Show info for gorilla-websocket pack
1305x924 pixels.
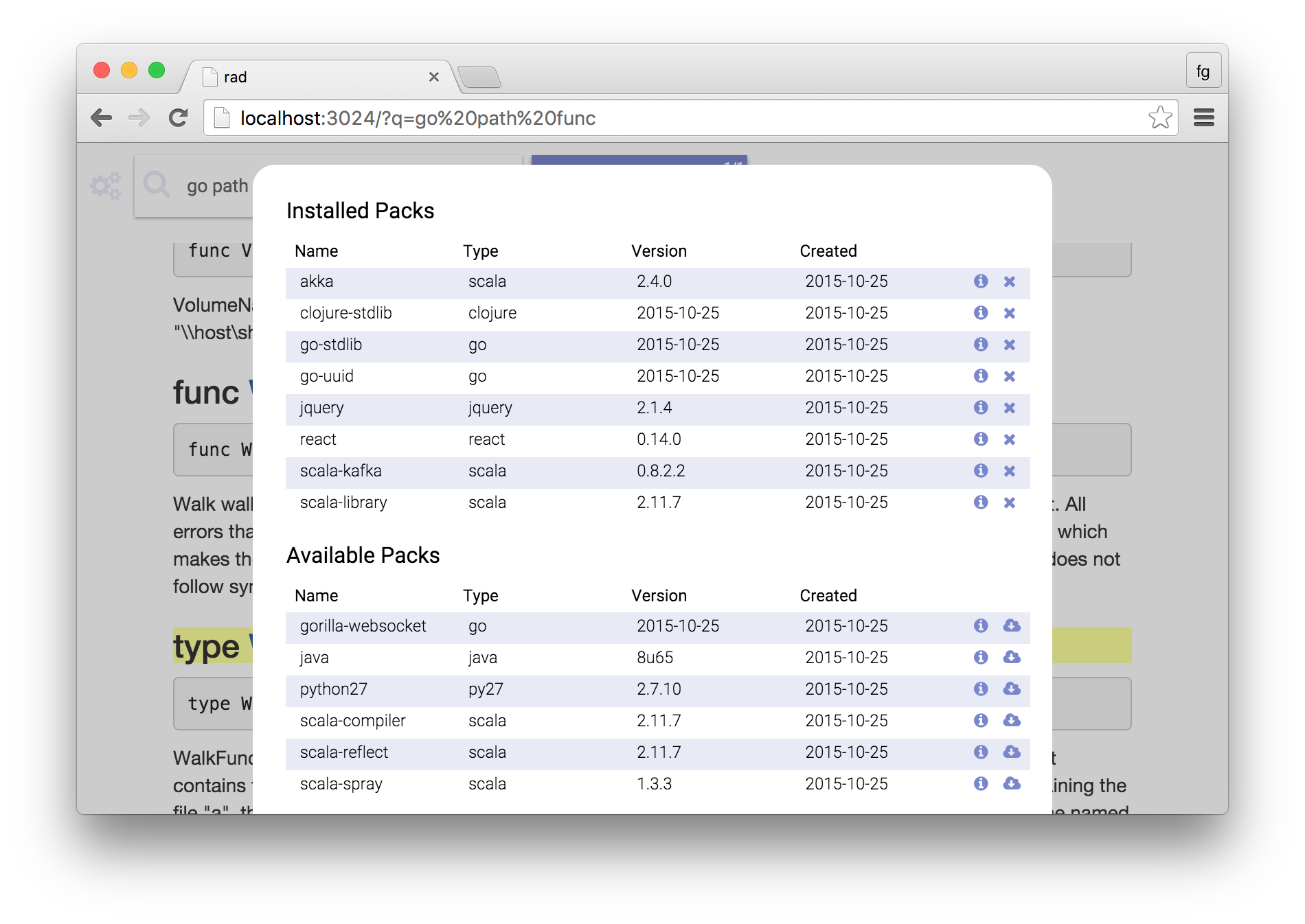980,626
